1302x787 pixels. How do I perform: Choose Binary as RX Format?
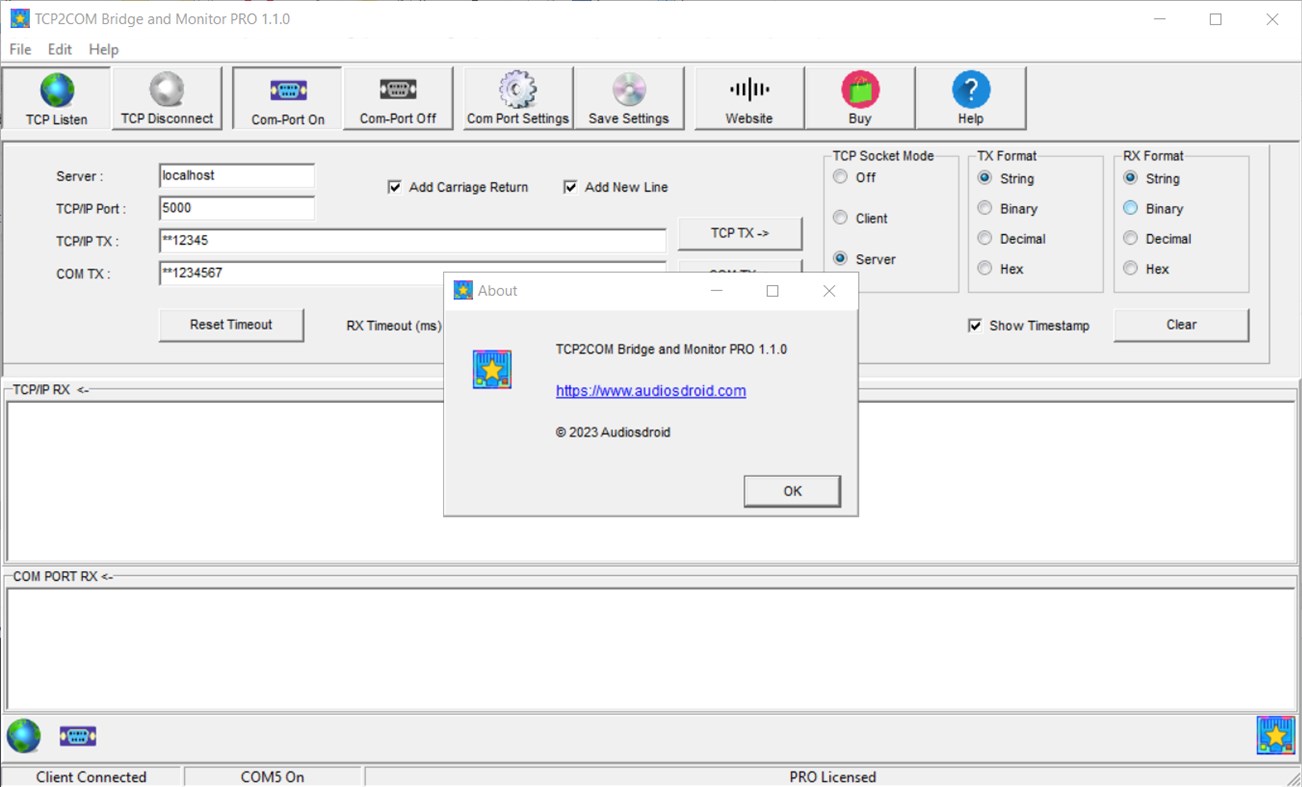pyautogui.click(x=1131, y=208)
